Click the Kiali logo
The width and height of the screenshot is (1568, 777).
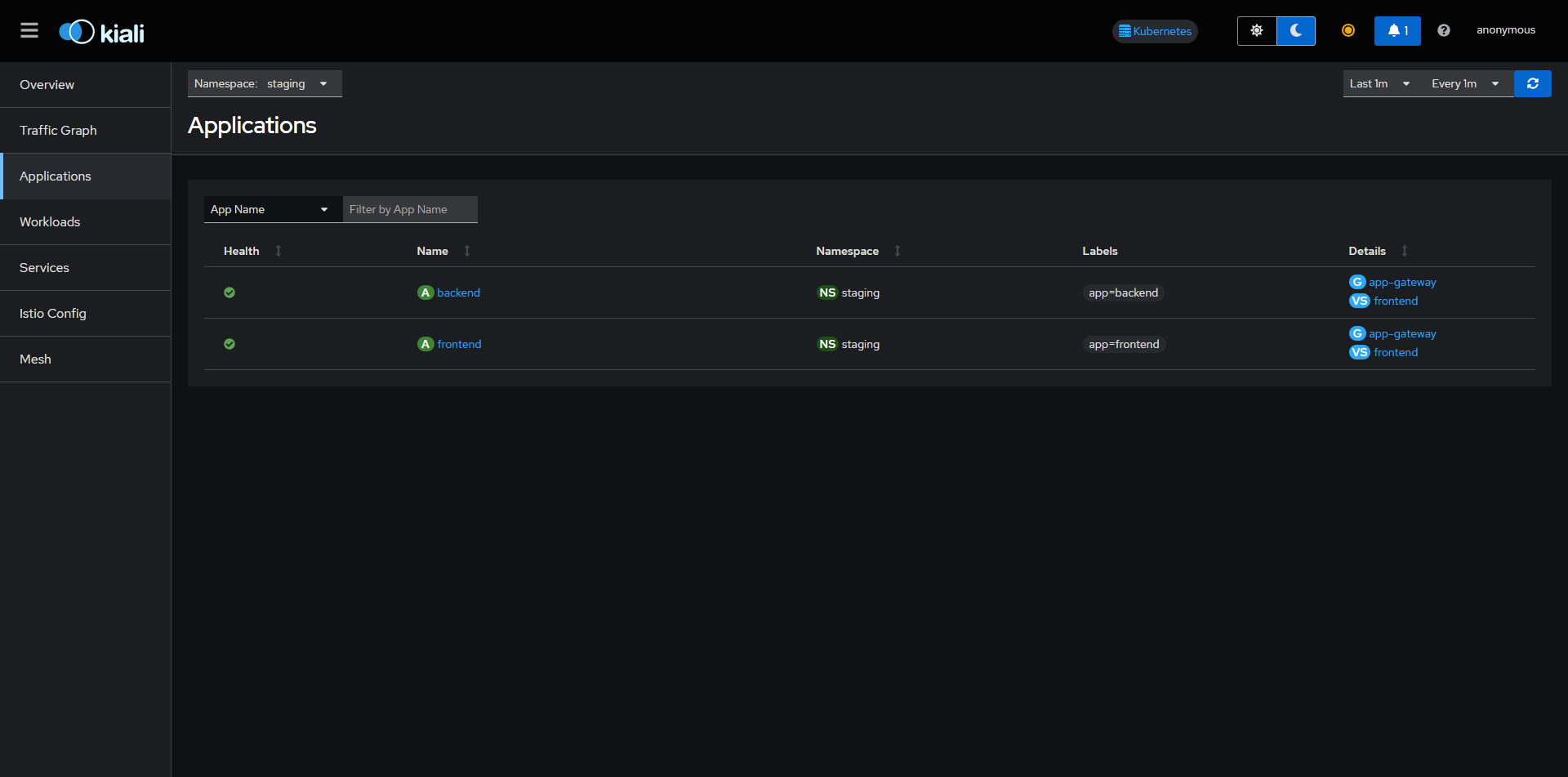[x=100, y=31]
